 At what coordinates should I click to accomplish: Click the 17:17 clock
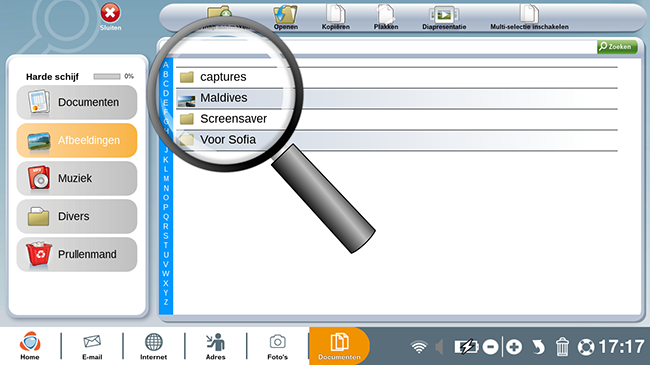point(621,347)
